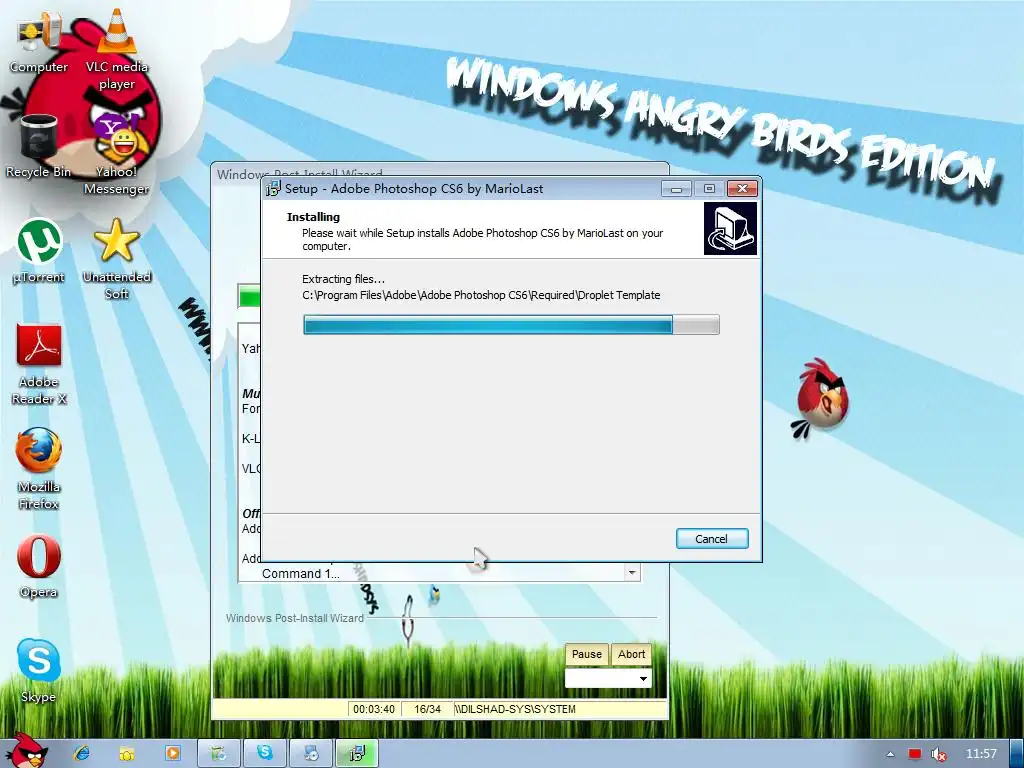Click the Installing heading in Setup
The width and height of the screenshot is (1024, 768).
point(313,217)
